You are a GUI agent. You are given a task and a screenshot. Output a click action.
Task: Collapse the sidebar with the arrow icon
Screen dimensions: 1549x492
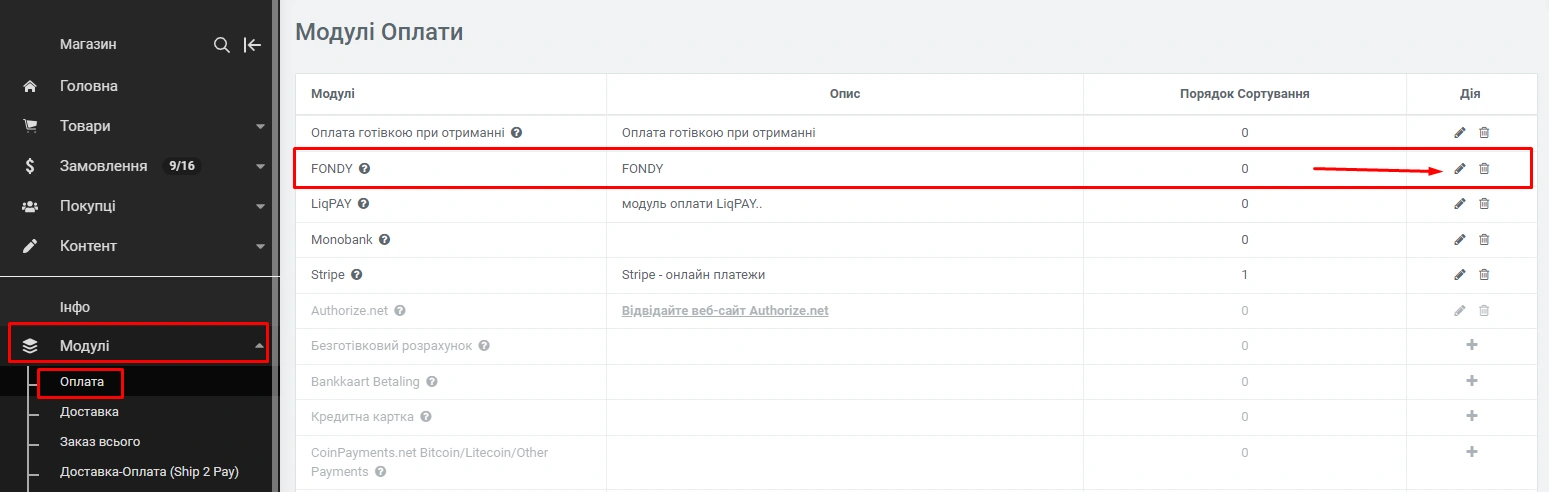pos(252,45)
